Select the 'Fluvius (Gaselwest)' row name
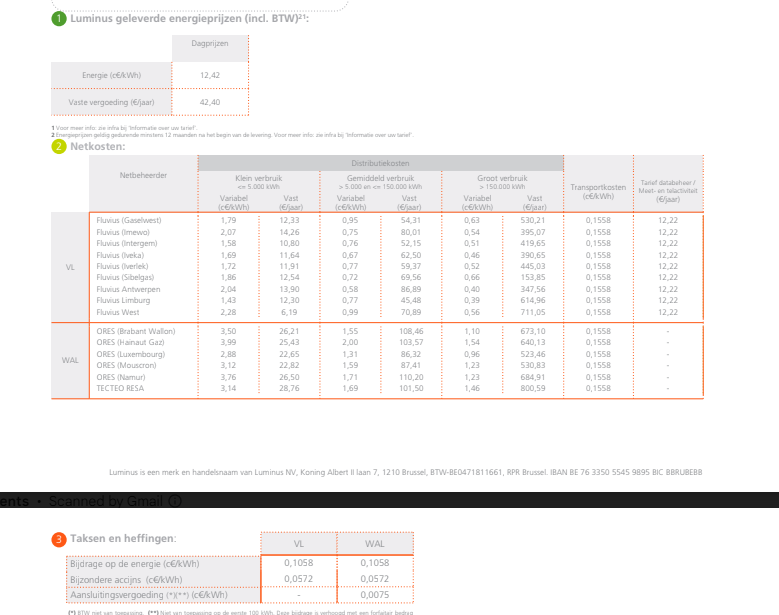 [x=129, y=220]
